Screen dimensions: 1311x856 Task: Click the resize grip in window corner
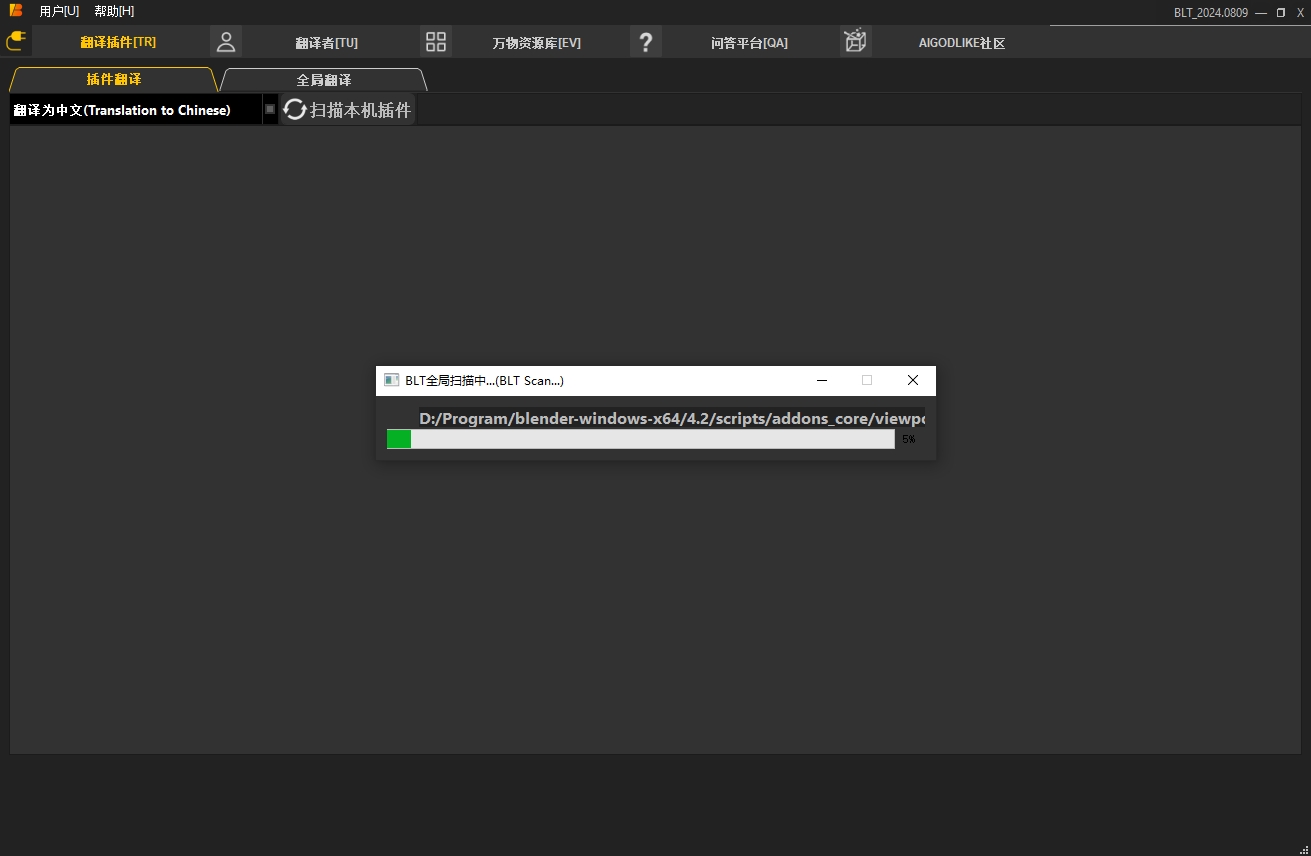point(1304,849)
